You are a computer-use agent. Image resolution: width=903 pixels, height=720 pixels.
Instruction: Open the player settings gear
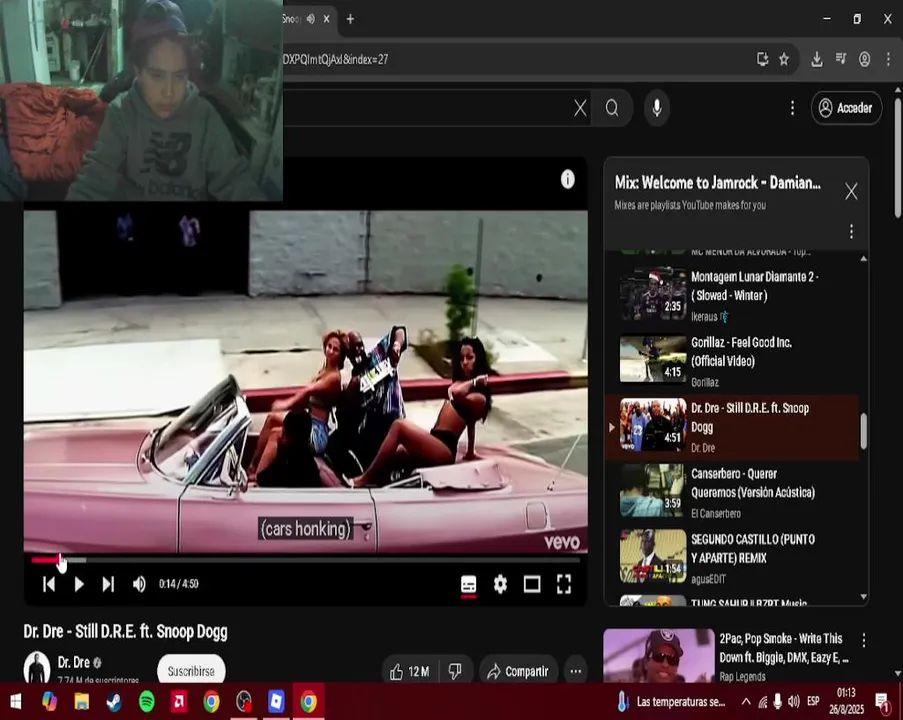[500, 584]
